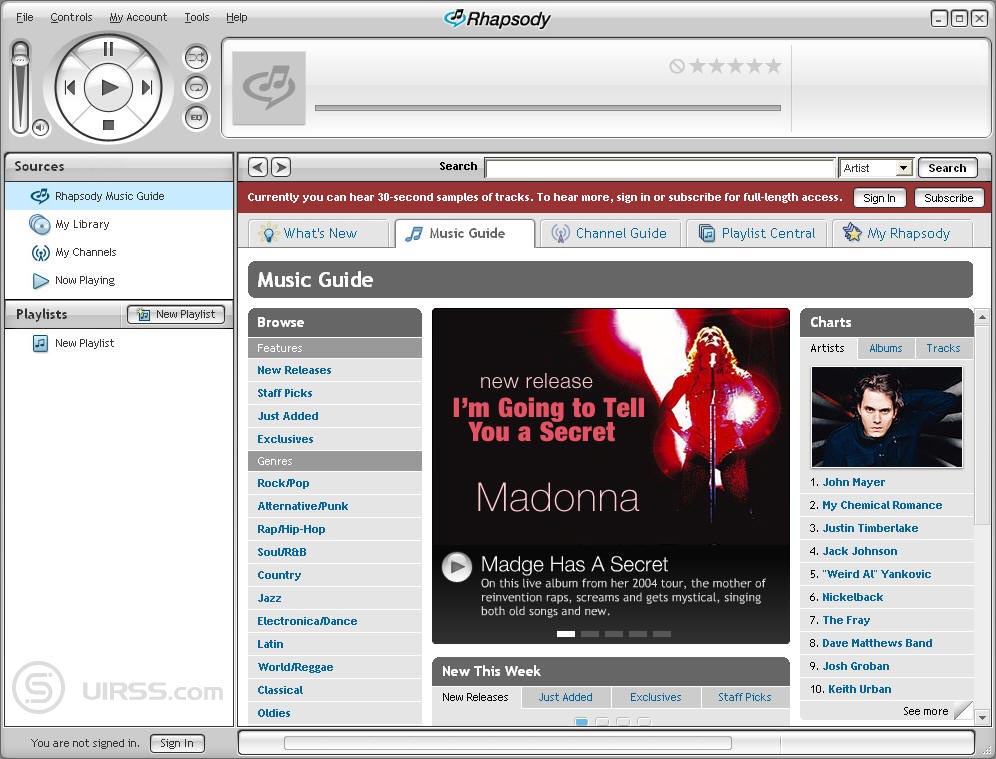Image resolution: width=996 pixels, height=759 pixels.
Task: Browse the Alternative/Punk genre
Action: (303, 506)
